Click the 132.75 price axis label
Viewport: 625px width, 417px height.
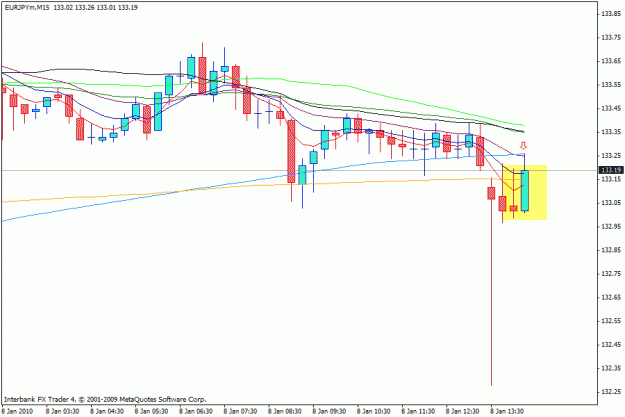click(611, 274)
